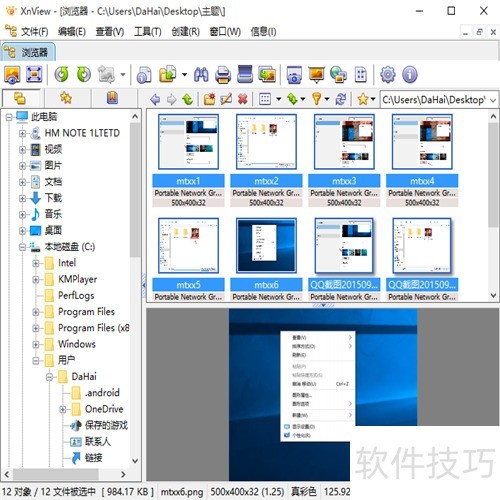Open the favorites star dropdown arrow
The height and width of the screenshot is (500, 500).
(x=373, y=99)
